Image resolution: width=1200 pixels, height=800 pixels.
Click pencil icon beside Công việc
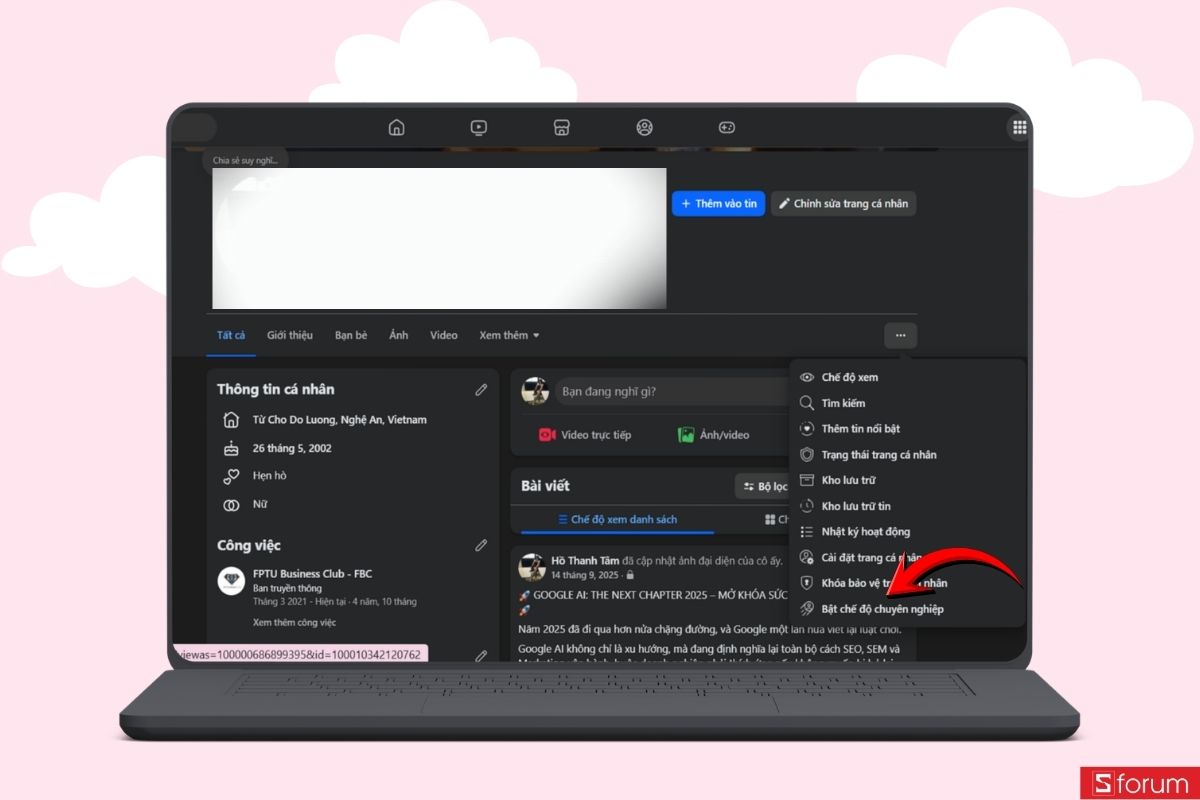click(x=481, y=546)
